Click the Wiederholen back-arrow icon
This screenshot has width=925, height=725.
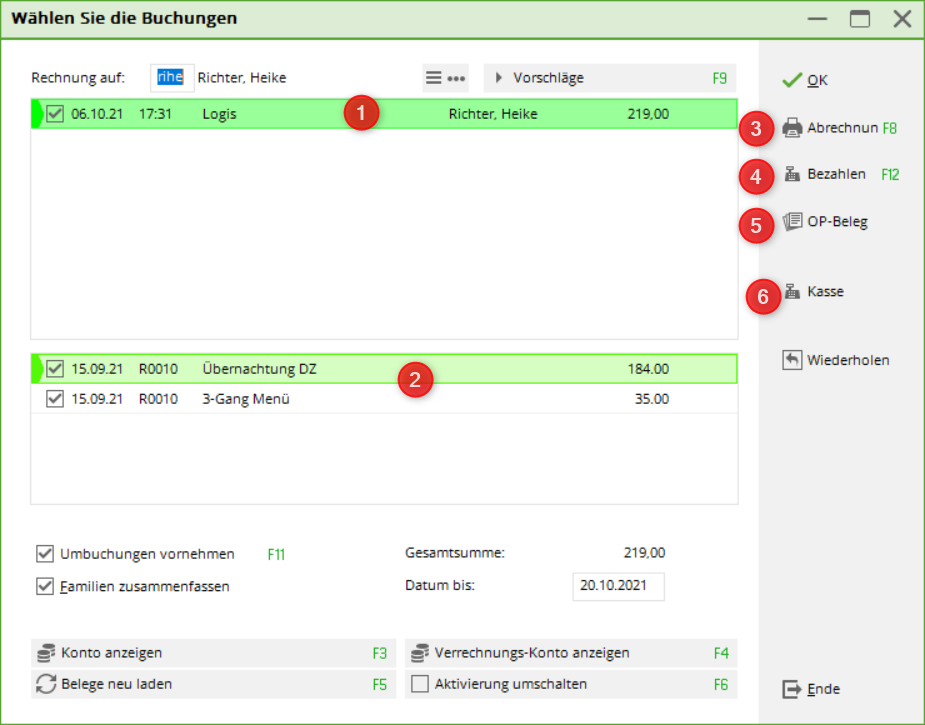[792, 360]
